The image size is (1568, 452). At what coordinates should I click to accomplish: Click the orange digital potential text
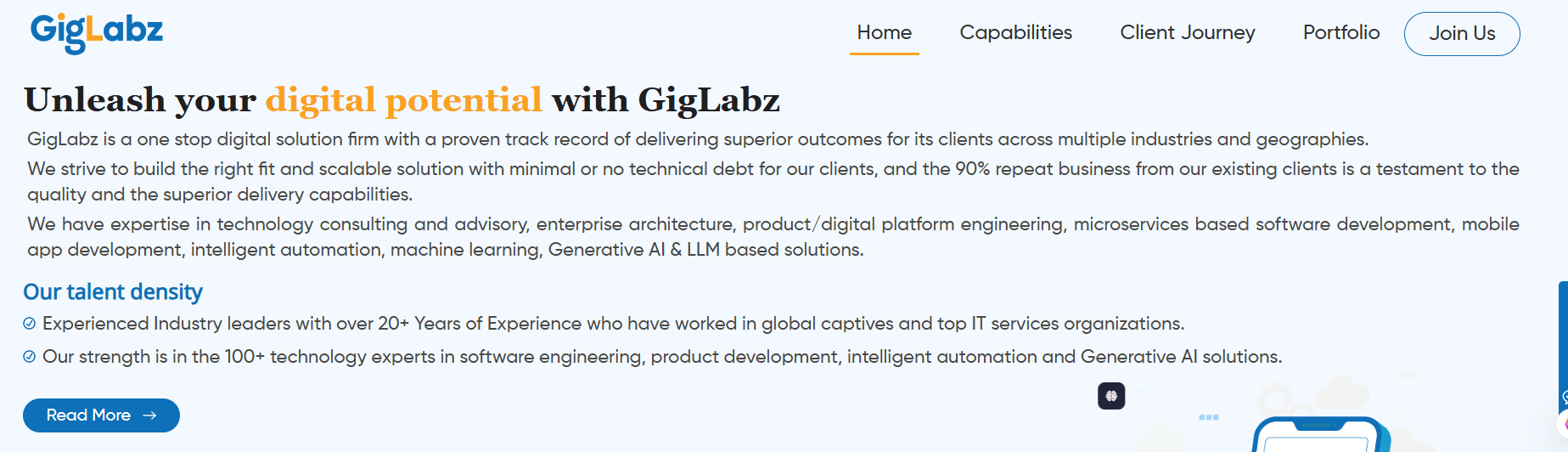pos(403,100)
